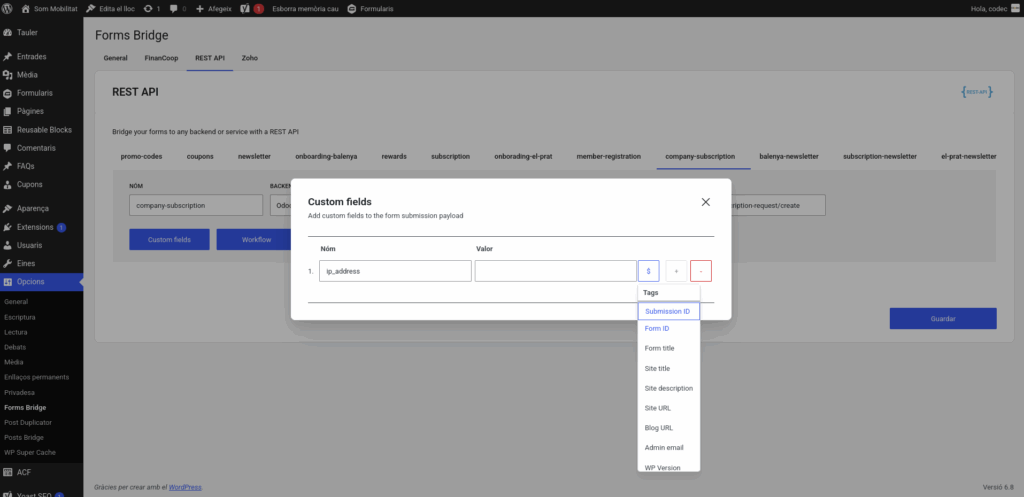Open Escriptura settings submenu

20,317
